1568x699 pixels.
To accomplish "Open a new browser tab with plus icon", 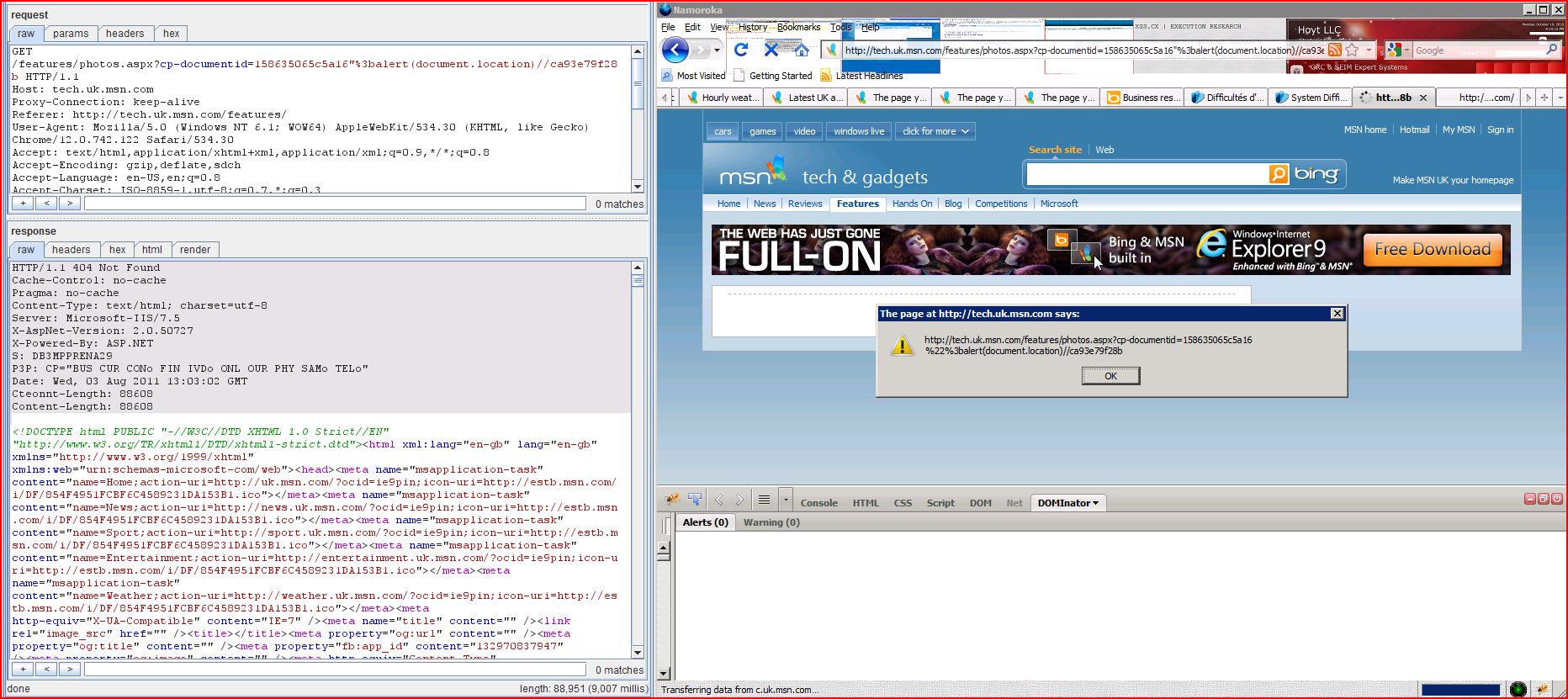I will [x=1544, y=98].
